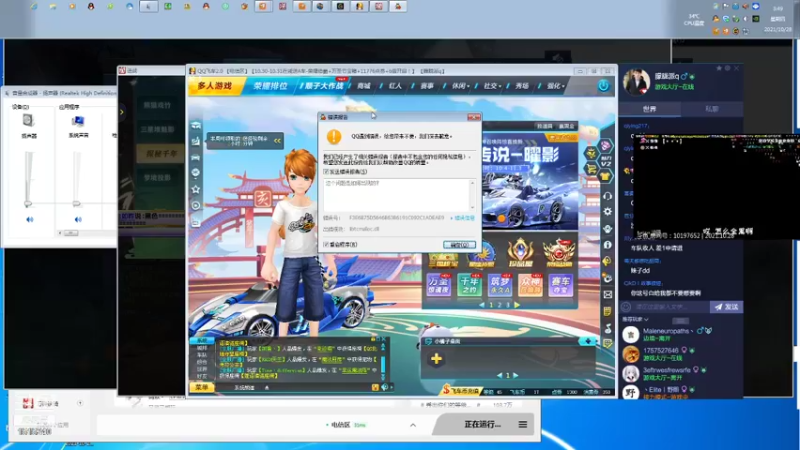Screen dimensions: 800x450
Task: Click 扬声器 volume slider handle
Action: (28, 204)
